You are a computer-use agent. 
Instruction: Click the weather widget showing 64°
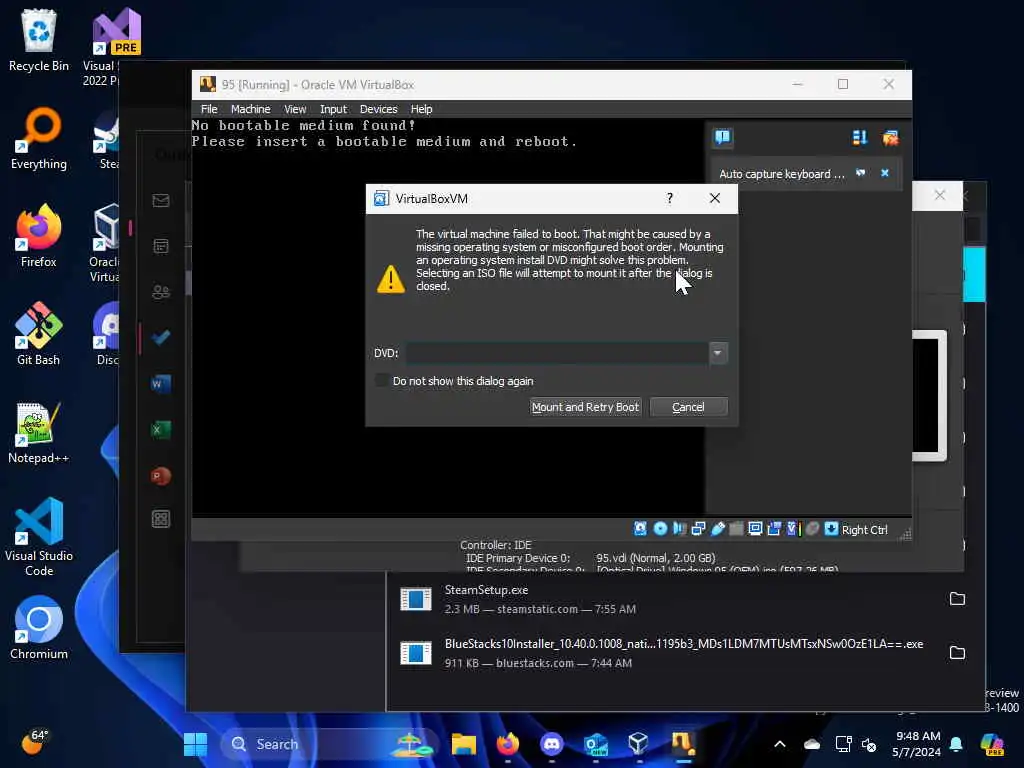pos(35,742)
